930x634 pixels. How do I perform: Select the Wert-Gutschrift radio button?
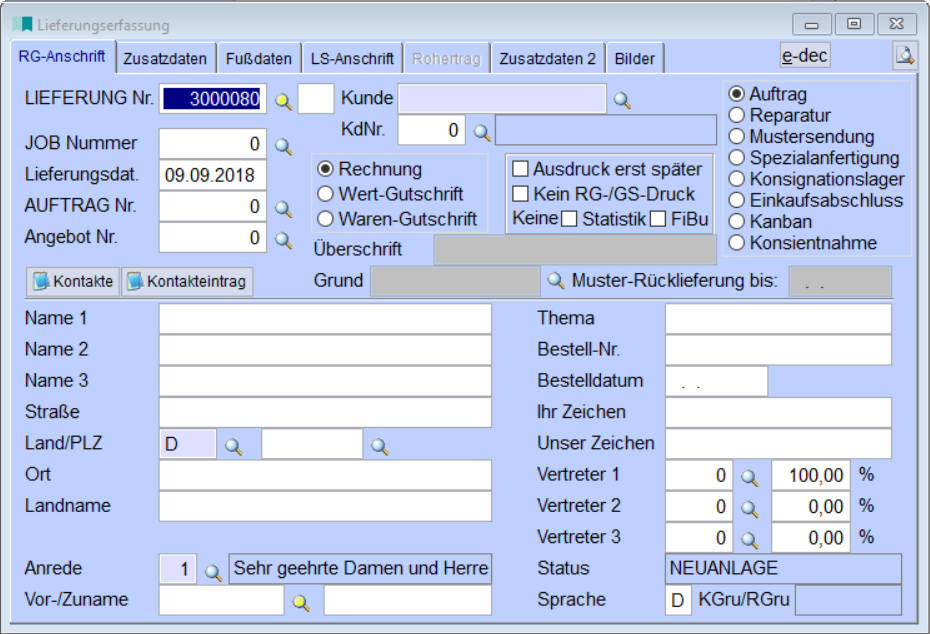325,194
